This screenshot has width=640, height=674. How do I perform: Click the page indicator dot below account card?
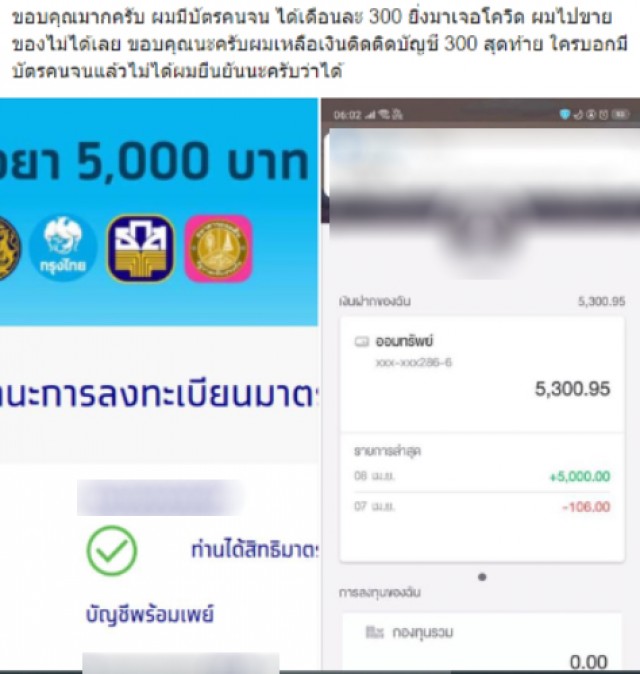482,577
